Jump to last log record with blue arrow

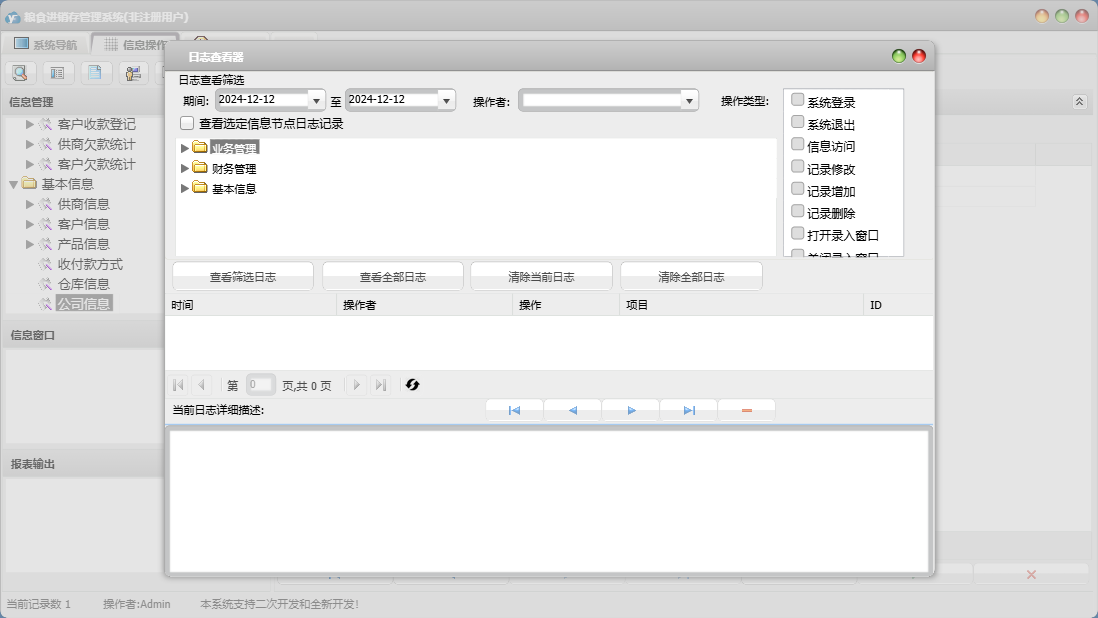[689, 411]
